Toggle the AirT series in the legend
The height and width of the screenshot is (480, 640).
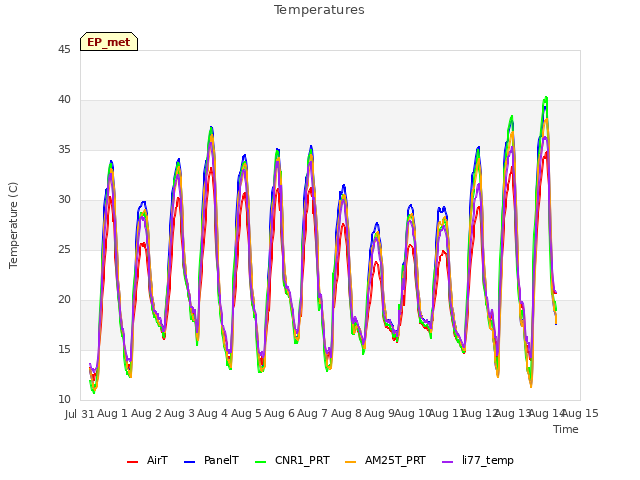pyautogui.click(x=147, y=460)
